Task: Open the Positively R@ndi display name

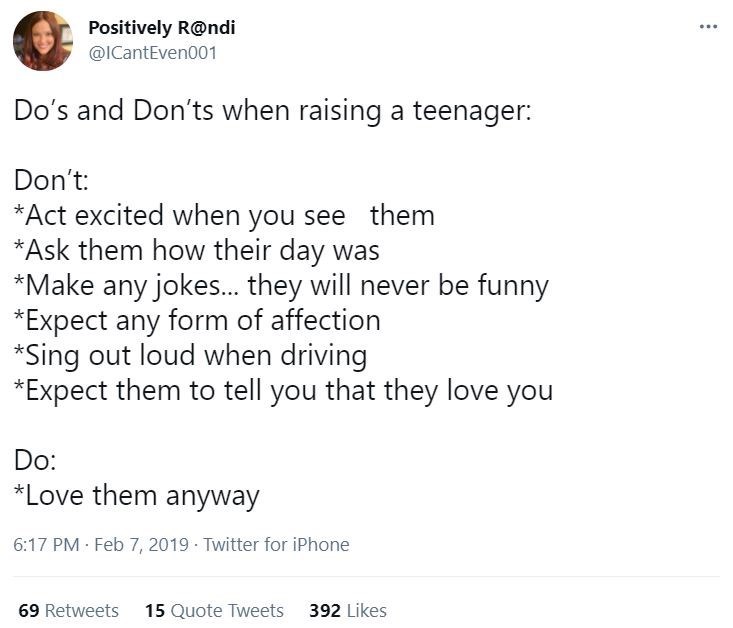Action: pos(162,27)
